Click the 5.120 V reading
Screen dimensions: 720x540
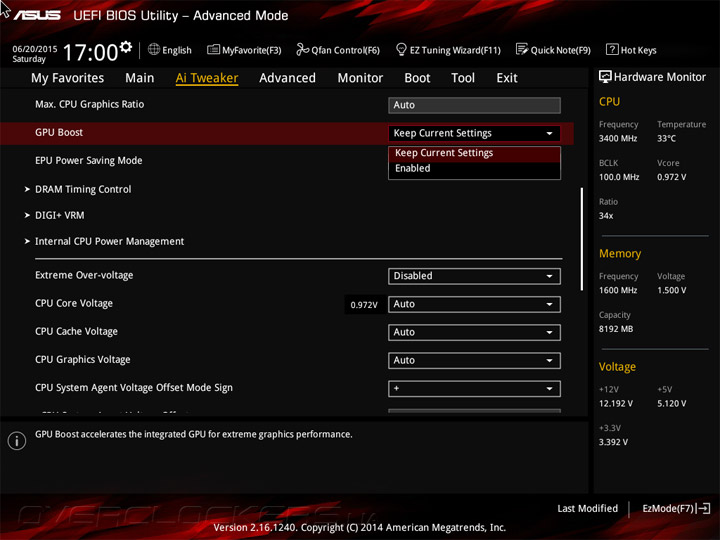(x=672, y=404)
